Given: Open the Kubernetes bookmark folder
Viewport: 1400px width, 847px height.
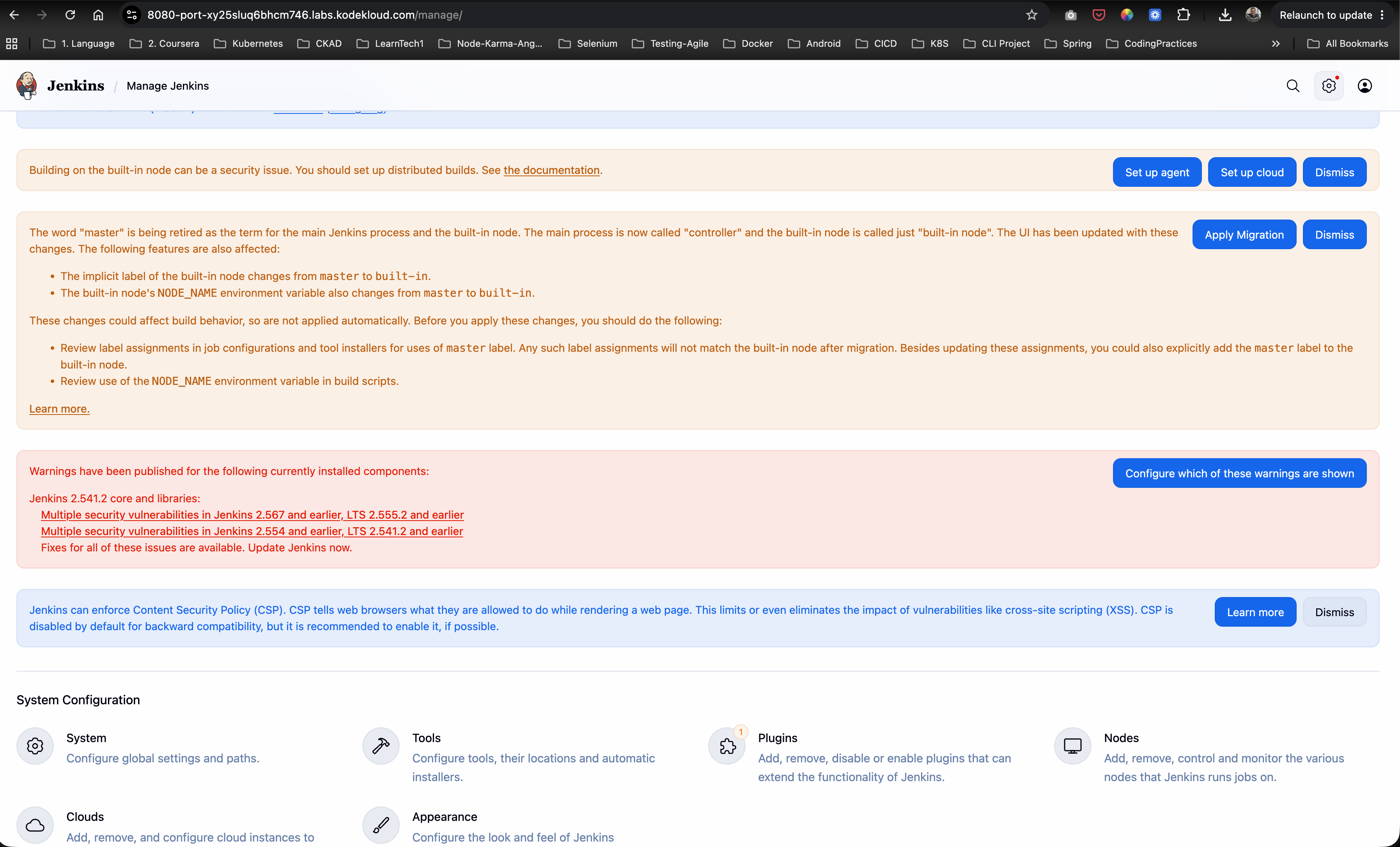Looking at the screenshot, I should click(x=248, y=43).
